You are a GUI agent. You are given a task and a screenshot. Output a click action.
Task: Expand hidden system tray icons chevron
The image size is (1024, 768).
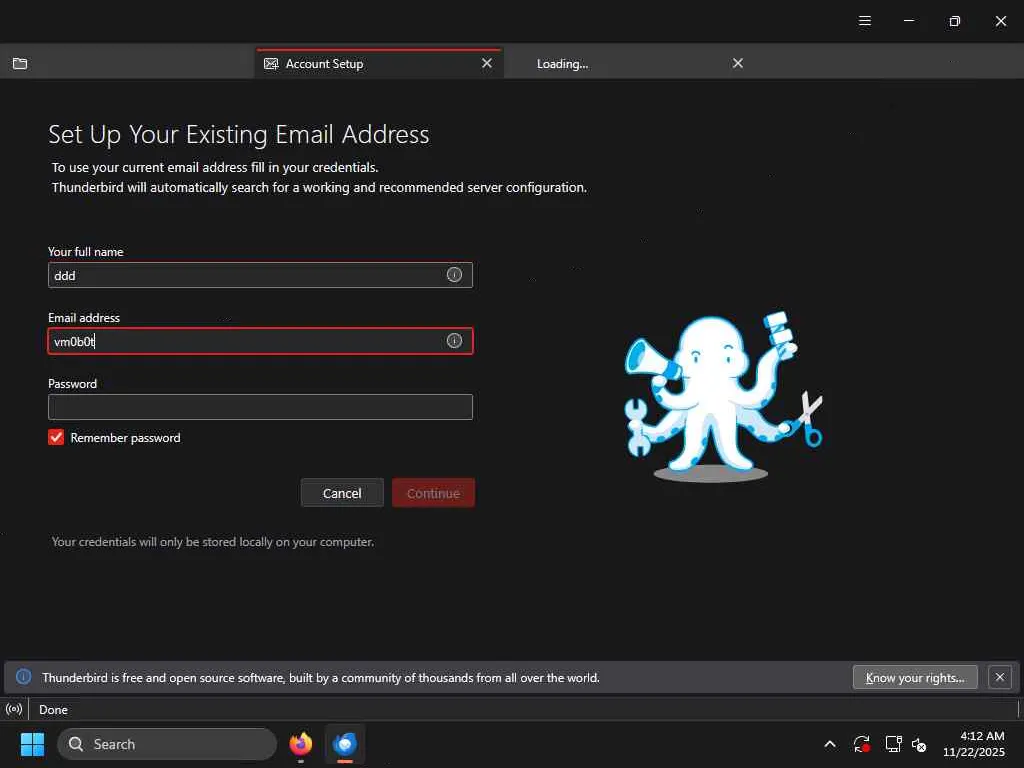pyautogui.click(x=830, y=744)
